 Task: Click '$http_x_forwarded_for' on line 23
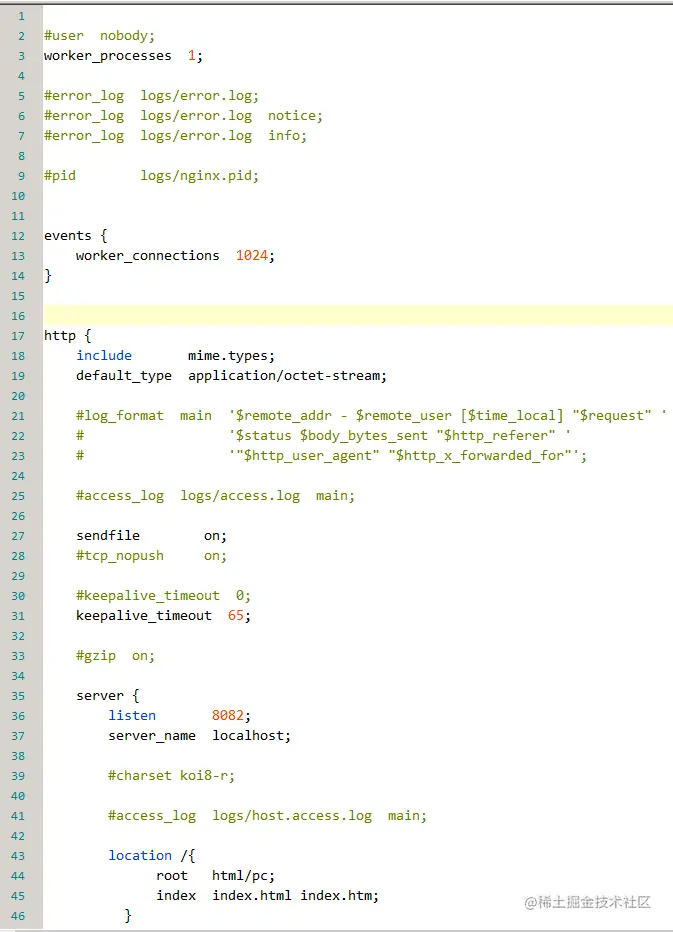480,456
